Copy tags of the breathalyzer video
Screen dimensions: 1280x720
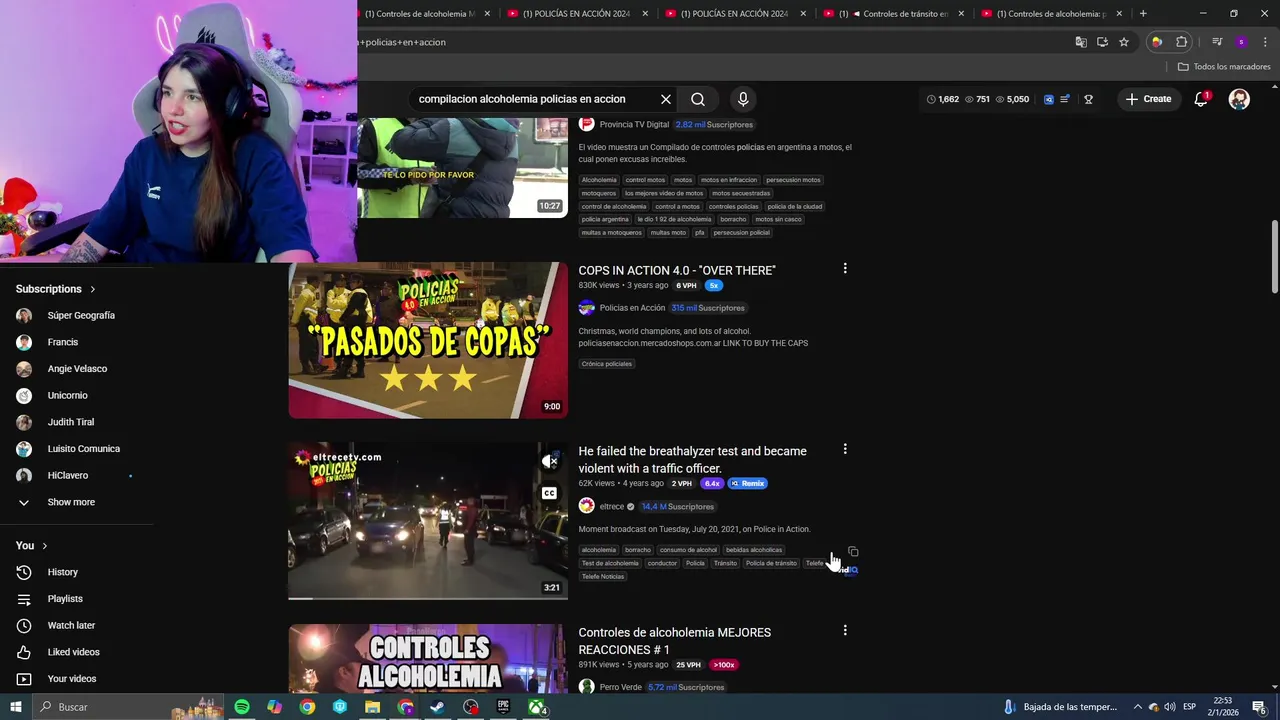tap(853, 552)
